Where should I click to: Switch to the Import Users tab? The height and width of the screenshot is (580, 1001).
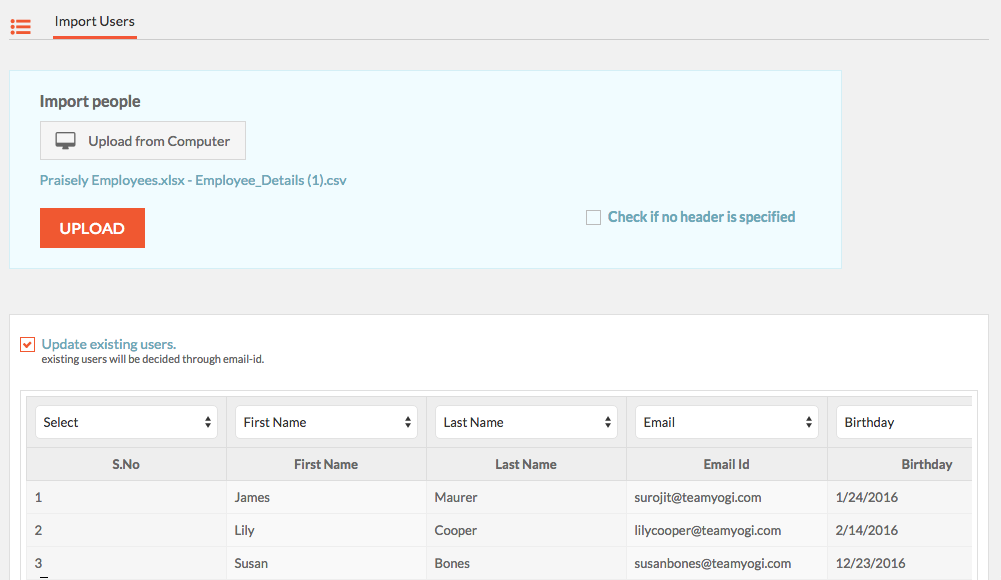(94, 22)
